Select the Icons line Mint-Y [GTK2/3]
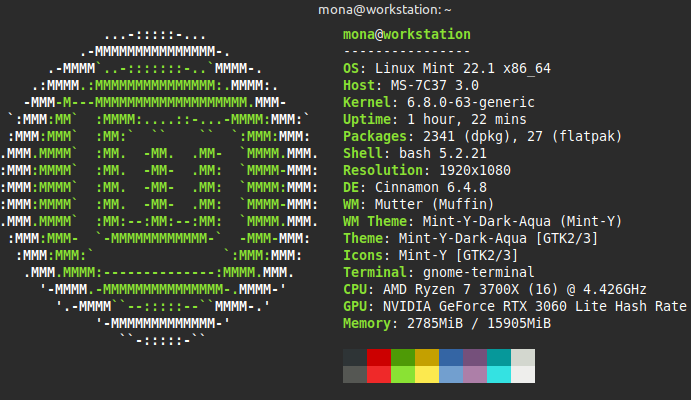The image size is (691, 400). click(431, 255)
